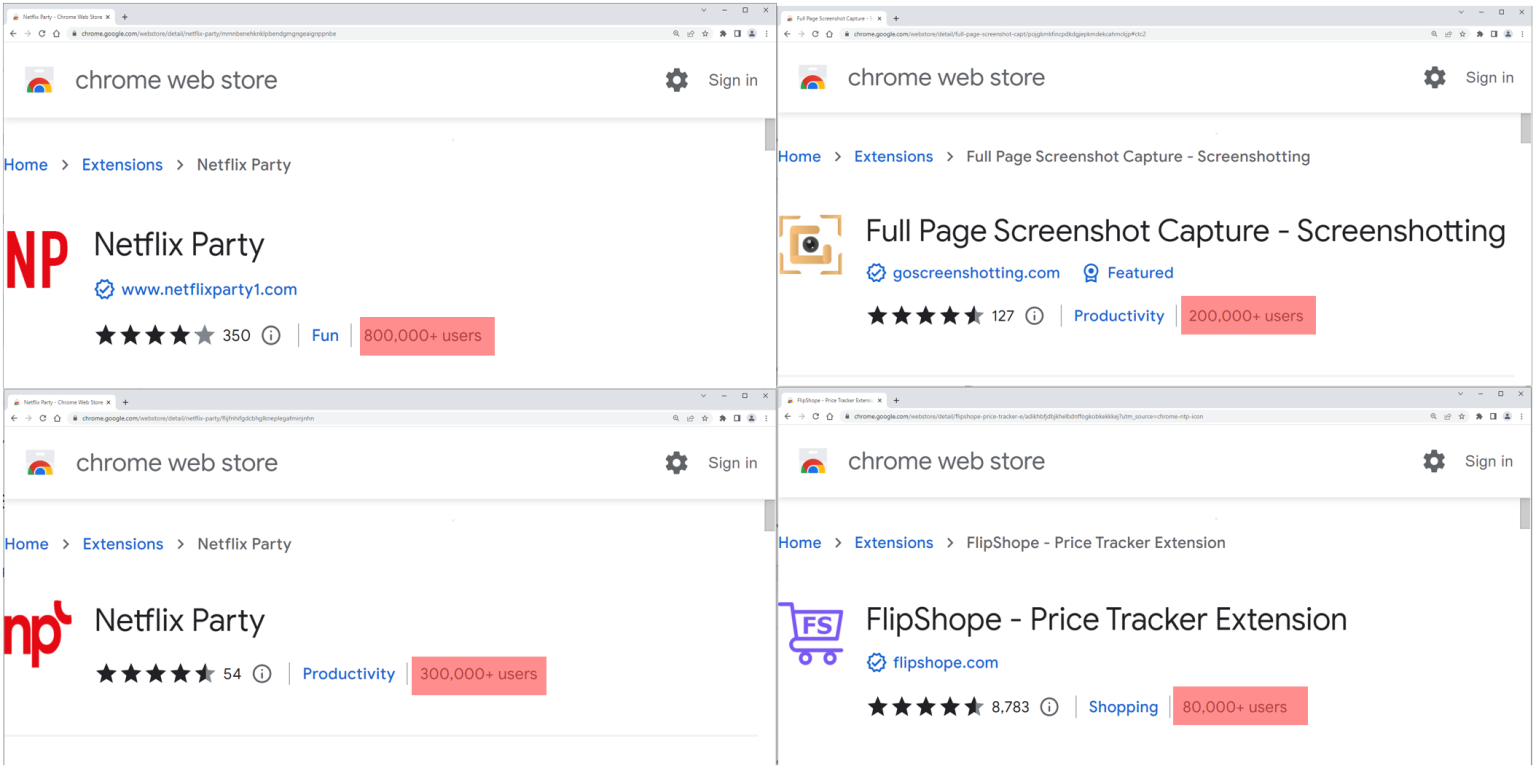Open Chrome Web Store settings gear
Viewport: 1536px width, 771px height.
pyautogui.click(x=676, y=80)
